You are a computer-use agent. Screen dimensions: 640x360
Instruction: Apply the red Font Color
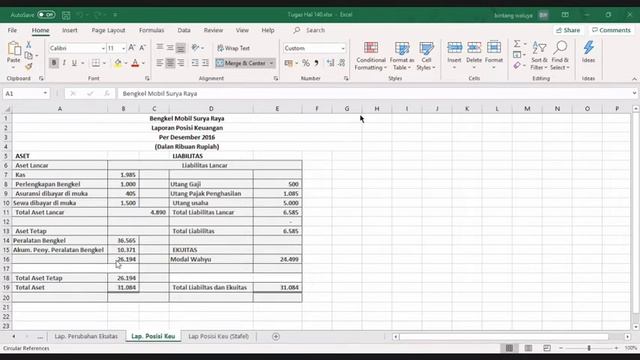135,63
